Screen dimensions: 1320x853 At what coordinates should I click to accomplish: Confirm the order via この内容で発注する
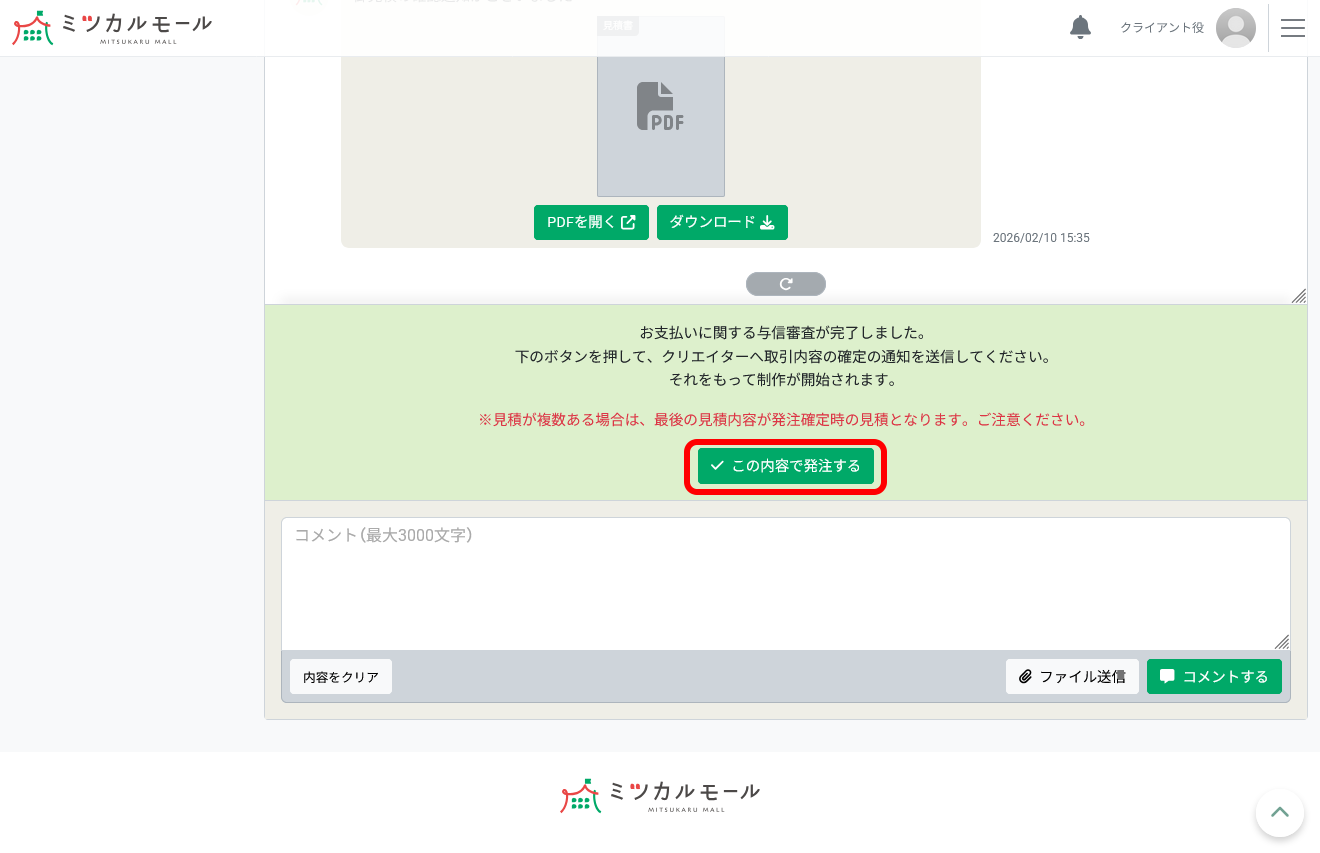(x=785, y=465)
